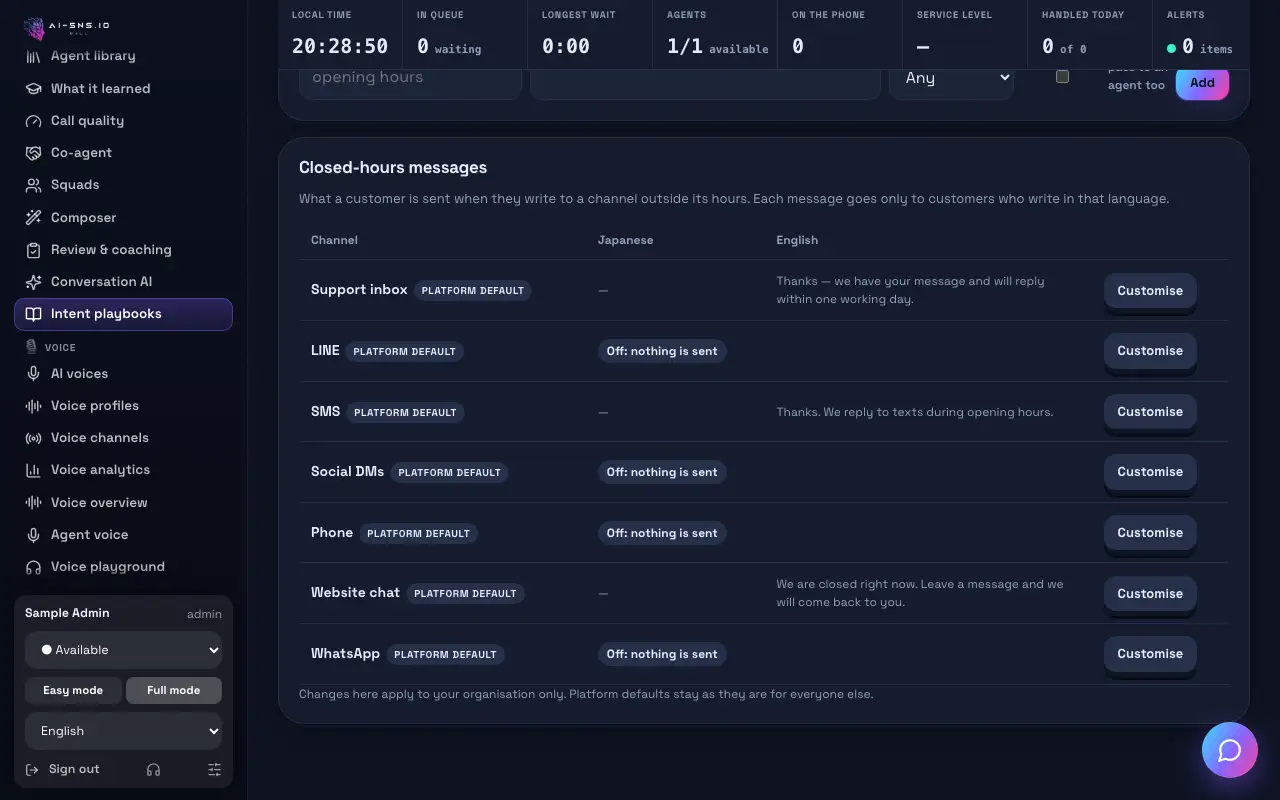Customise the WhatsApp closed-hours message
This screenshot has width=1280, height=800.
[x=1150, y=654]
